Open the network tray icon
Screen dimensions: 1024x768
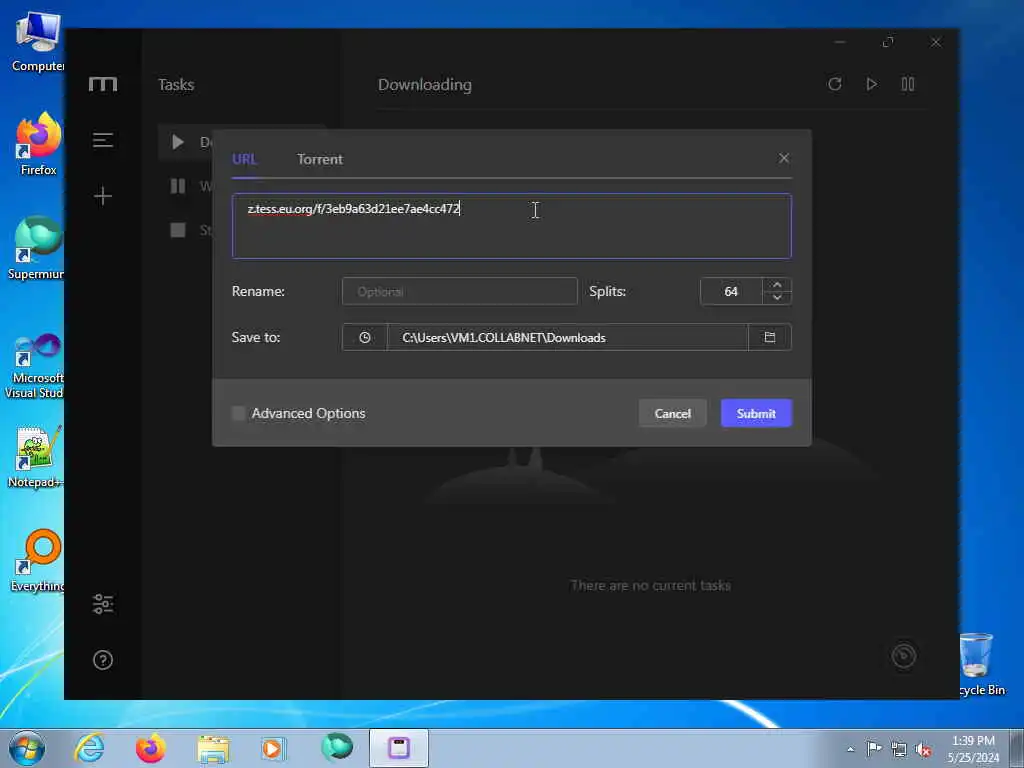click(x=899, y=750)
